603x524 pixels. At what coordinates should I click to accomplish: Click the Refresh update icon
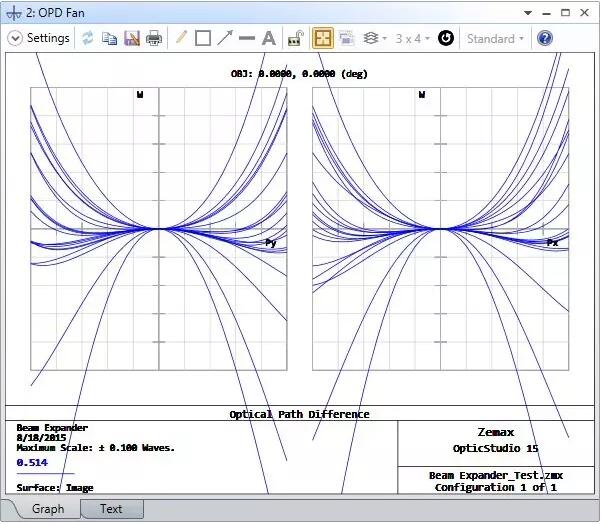[88, 38]
